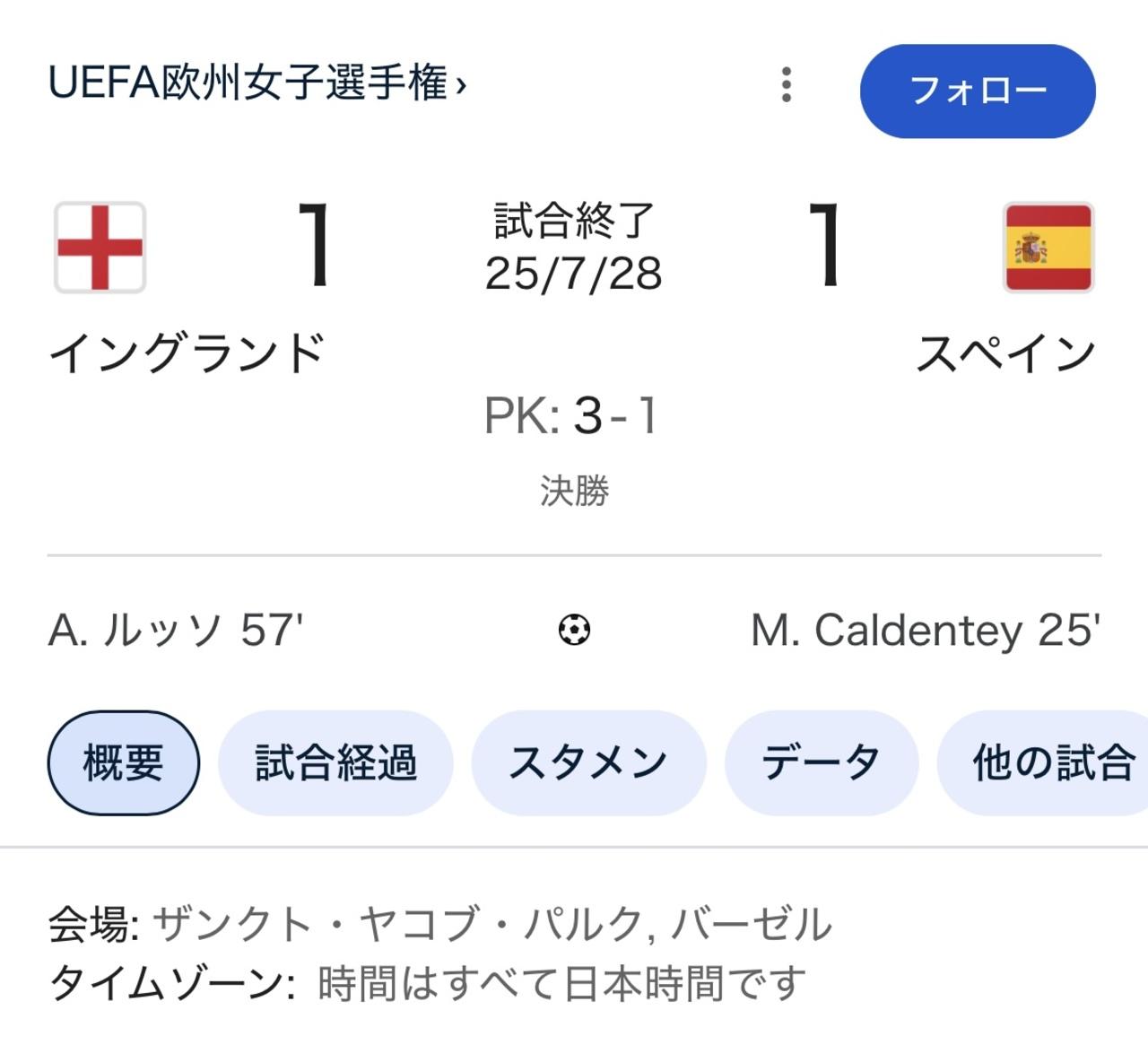Viewport: 1148px width, 1045px height.
Task: Click the Spain flag icon
Action: 1048,248
